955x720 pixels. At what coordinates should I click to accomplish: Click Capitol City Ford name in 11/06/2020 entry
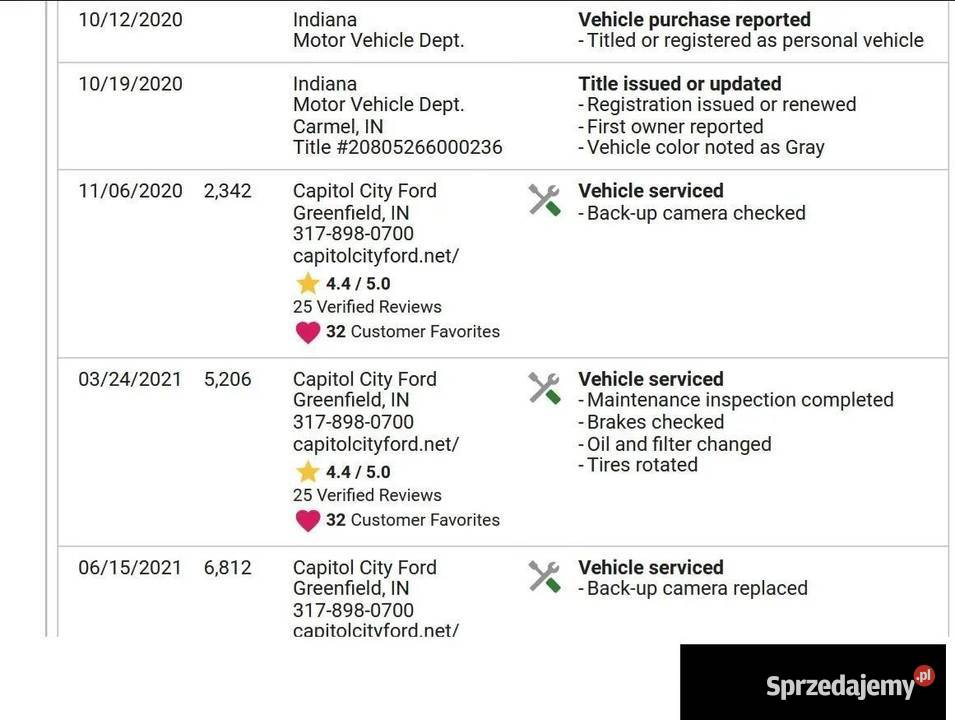364,191
